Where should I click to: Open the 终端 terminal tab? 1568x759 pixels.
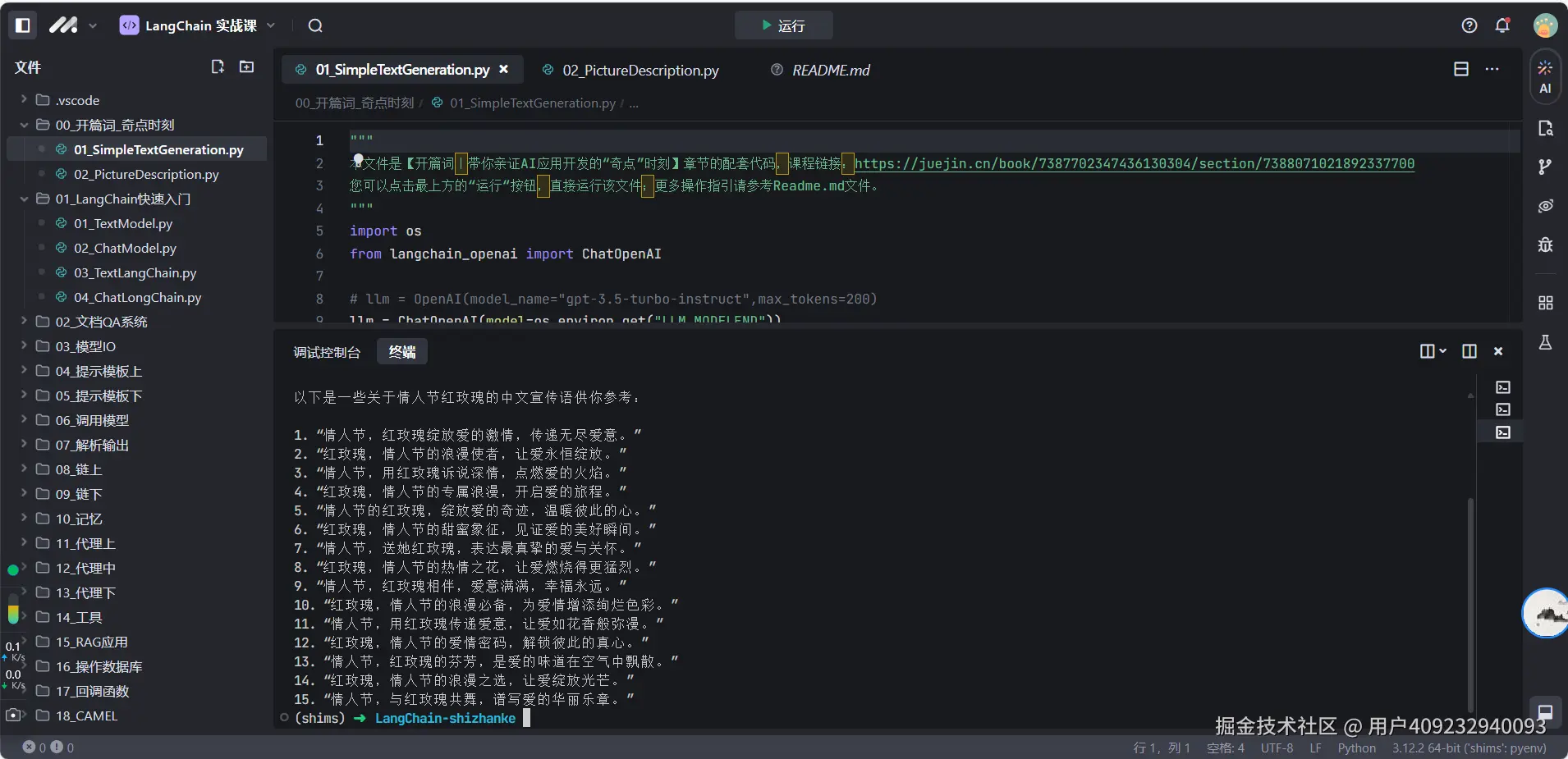(401, 351)
